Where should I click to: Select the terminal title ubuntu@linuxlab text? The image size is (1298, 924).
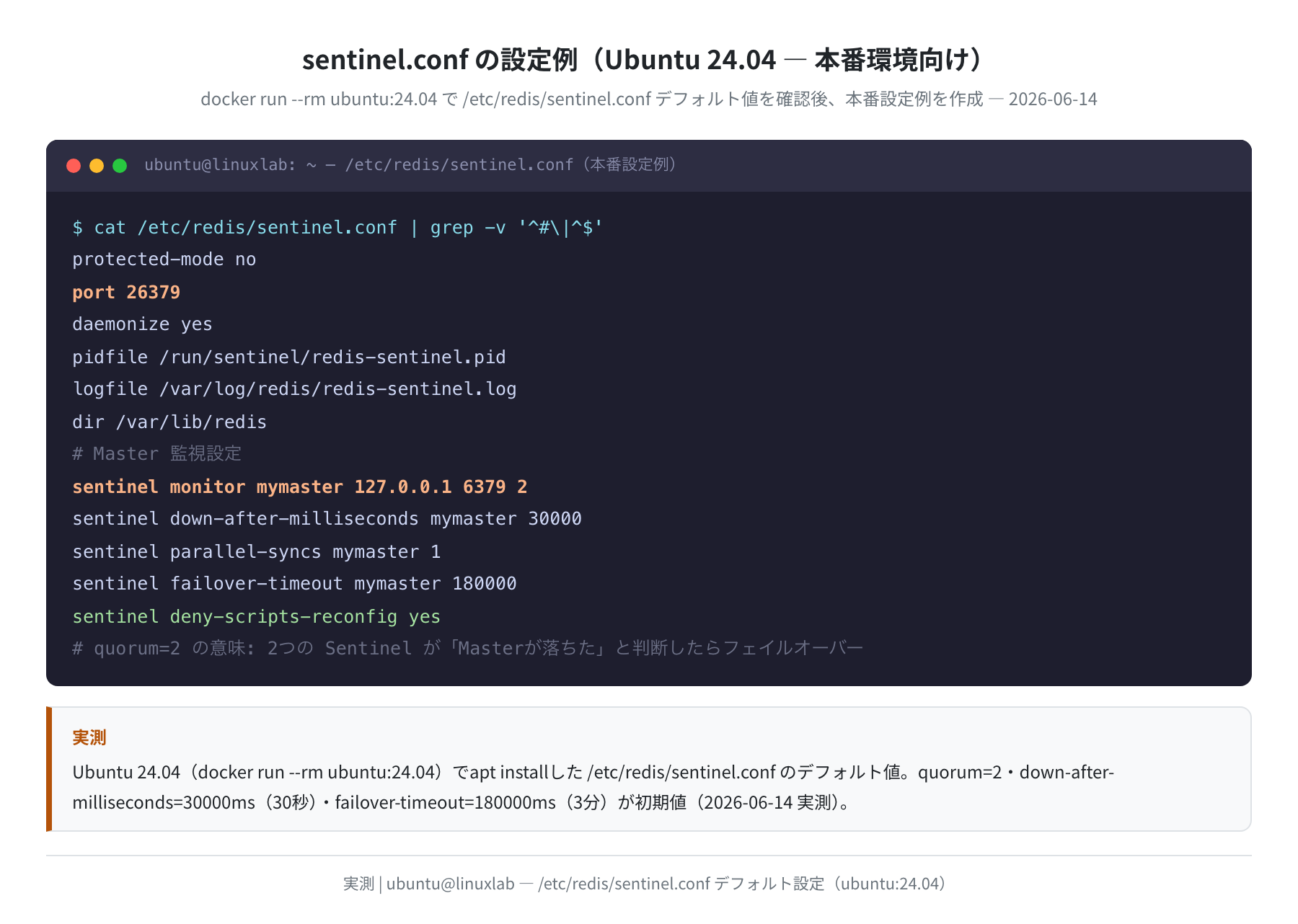[410, 165]
